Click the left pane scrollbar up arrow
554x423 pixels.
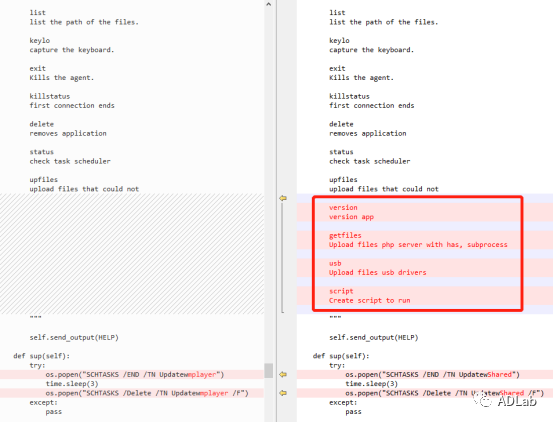click(269, 4)
